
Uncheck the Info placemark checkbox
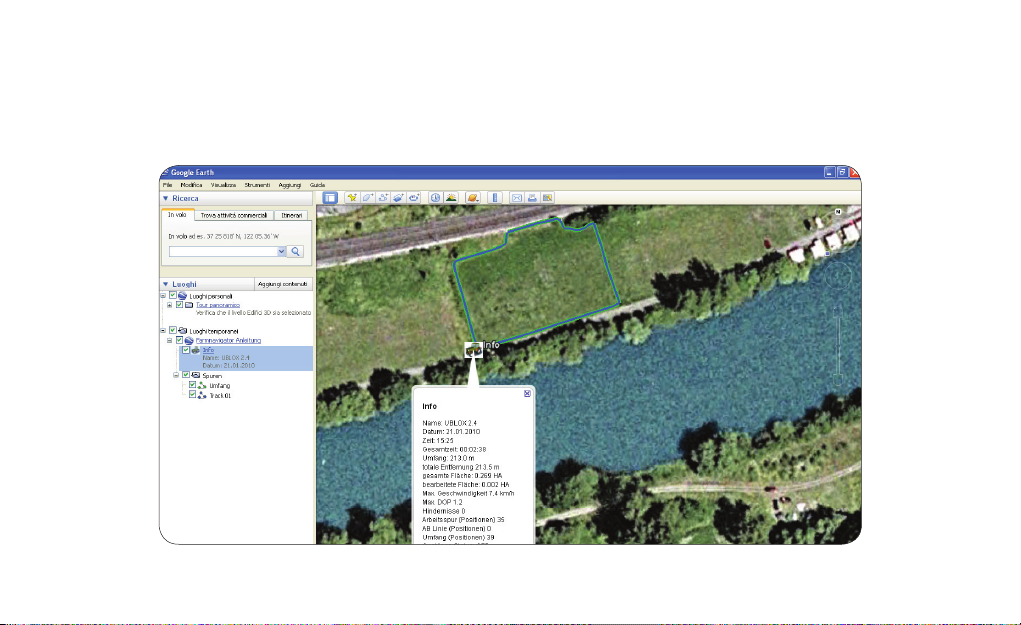[186, 350]
